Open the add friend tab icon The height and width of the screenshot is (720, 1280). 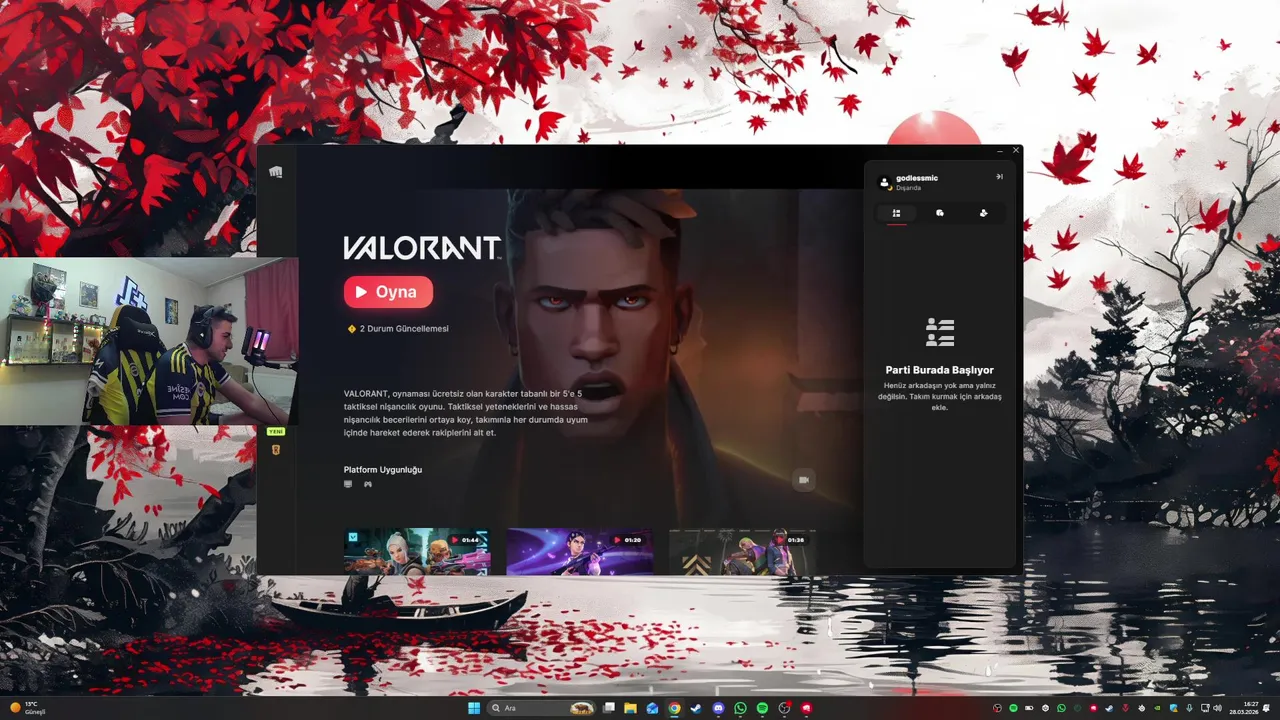coord(984,213)
